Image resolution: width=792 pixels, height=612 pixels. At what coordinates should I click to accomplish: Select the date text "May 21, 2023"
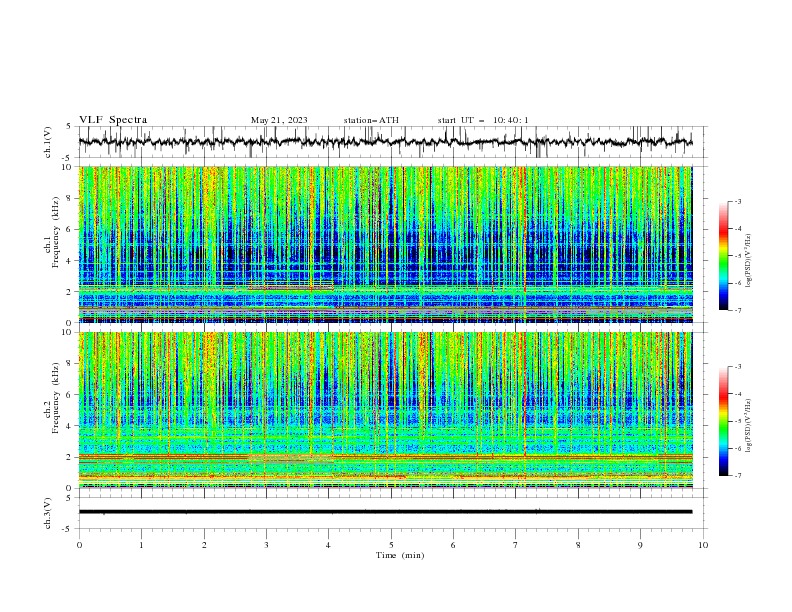pos(279,120)
